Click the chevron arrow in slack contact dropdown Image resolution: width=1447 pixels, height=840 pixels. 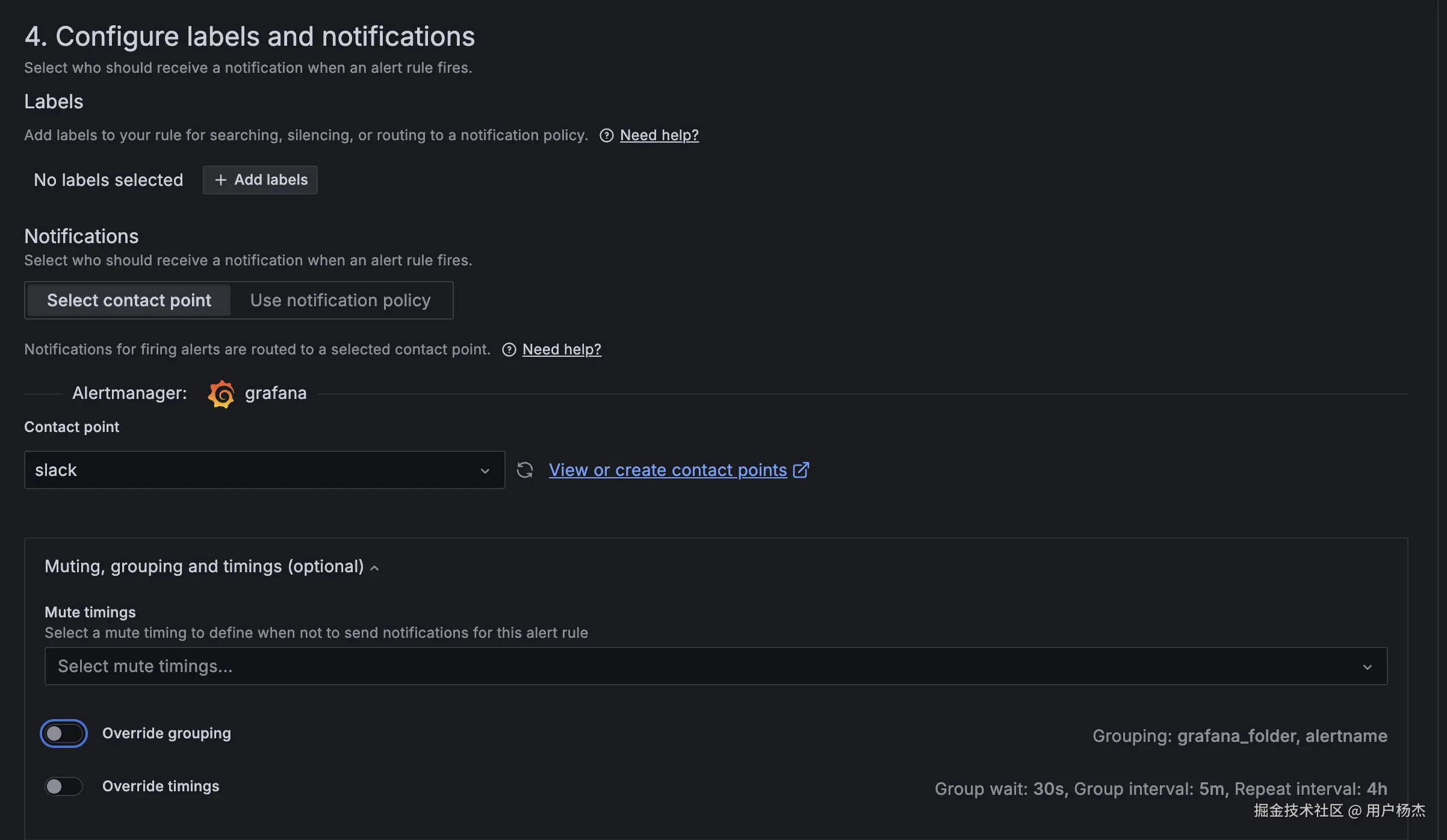click(x=485, y=471)
